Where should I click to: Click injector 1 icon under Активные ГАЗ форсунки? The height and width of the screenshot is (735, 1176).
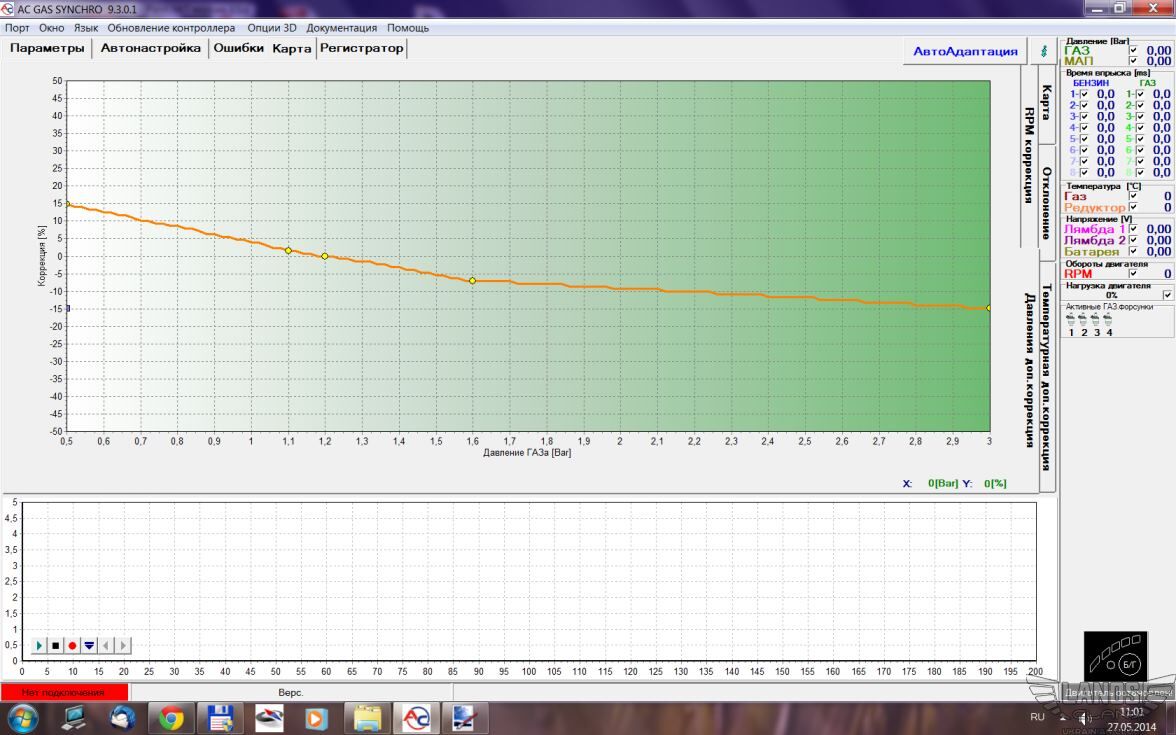(1072, 320)
